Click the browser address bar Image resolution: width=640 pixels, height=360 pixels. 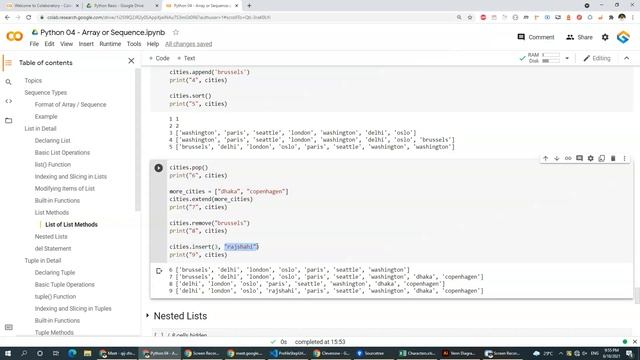[x=245, y=18]
